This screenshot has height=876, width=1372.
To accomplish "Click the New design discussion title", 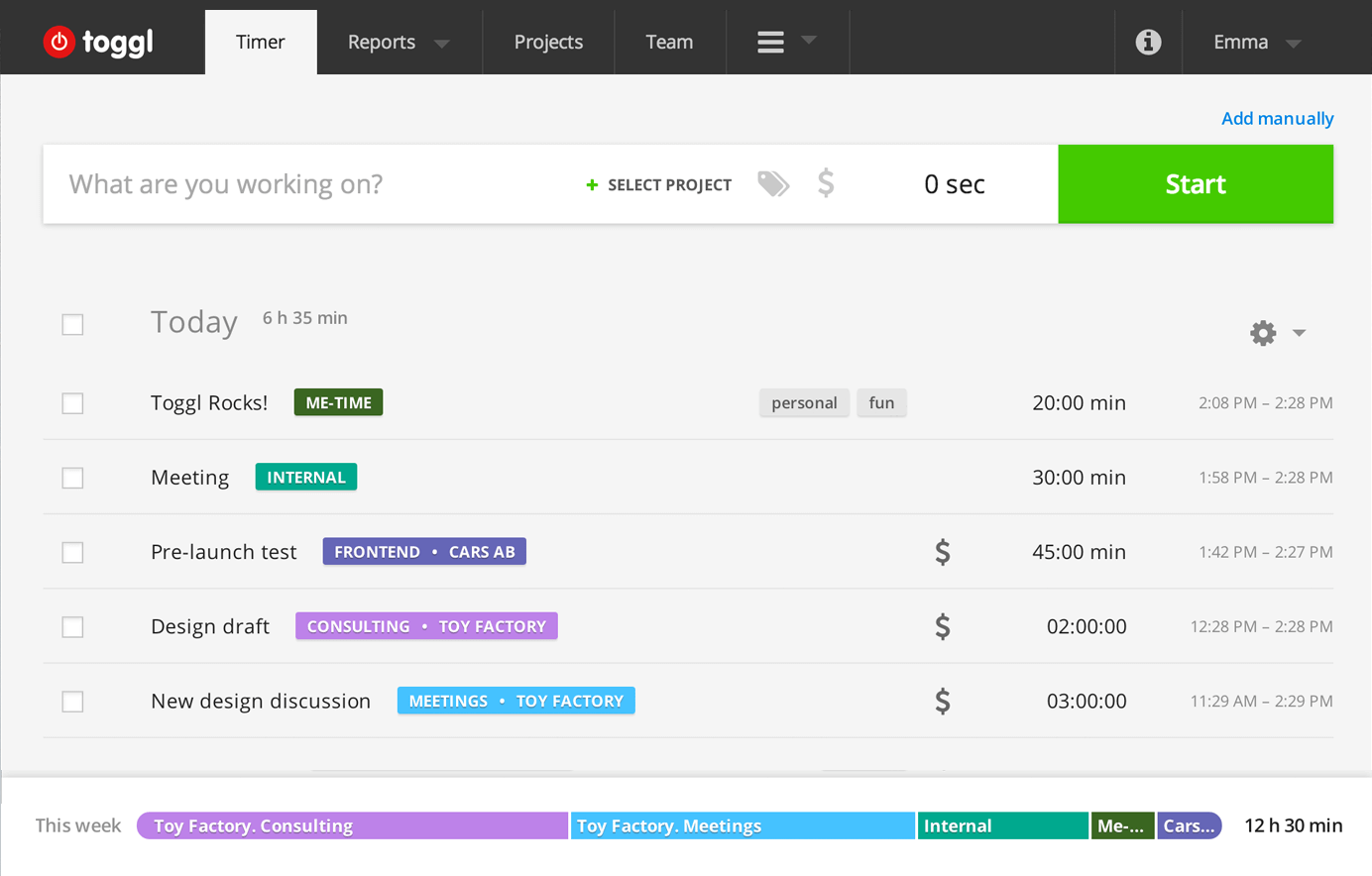I will (261, 701).
